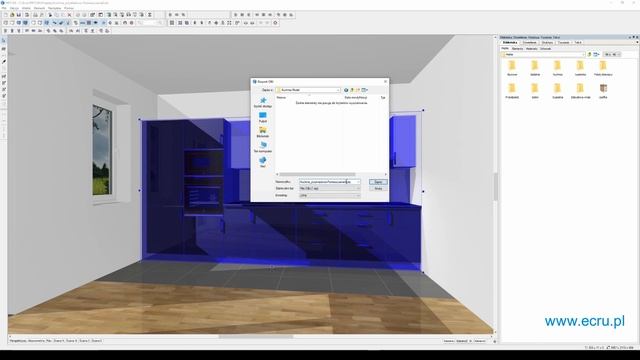Open the 'Zapisz jako typ' file type dropdown

coord(329,189)
